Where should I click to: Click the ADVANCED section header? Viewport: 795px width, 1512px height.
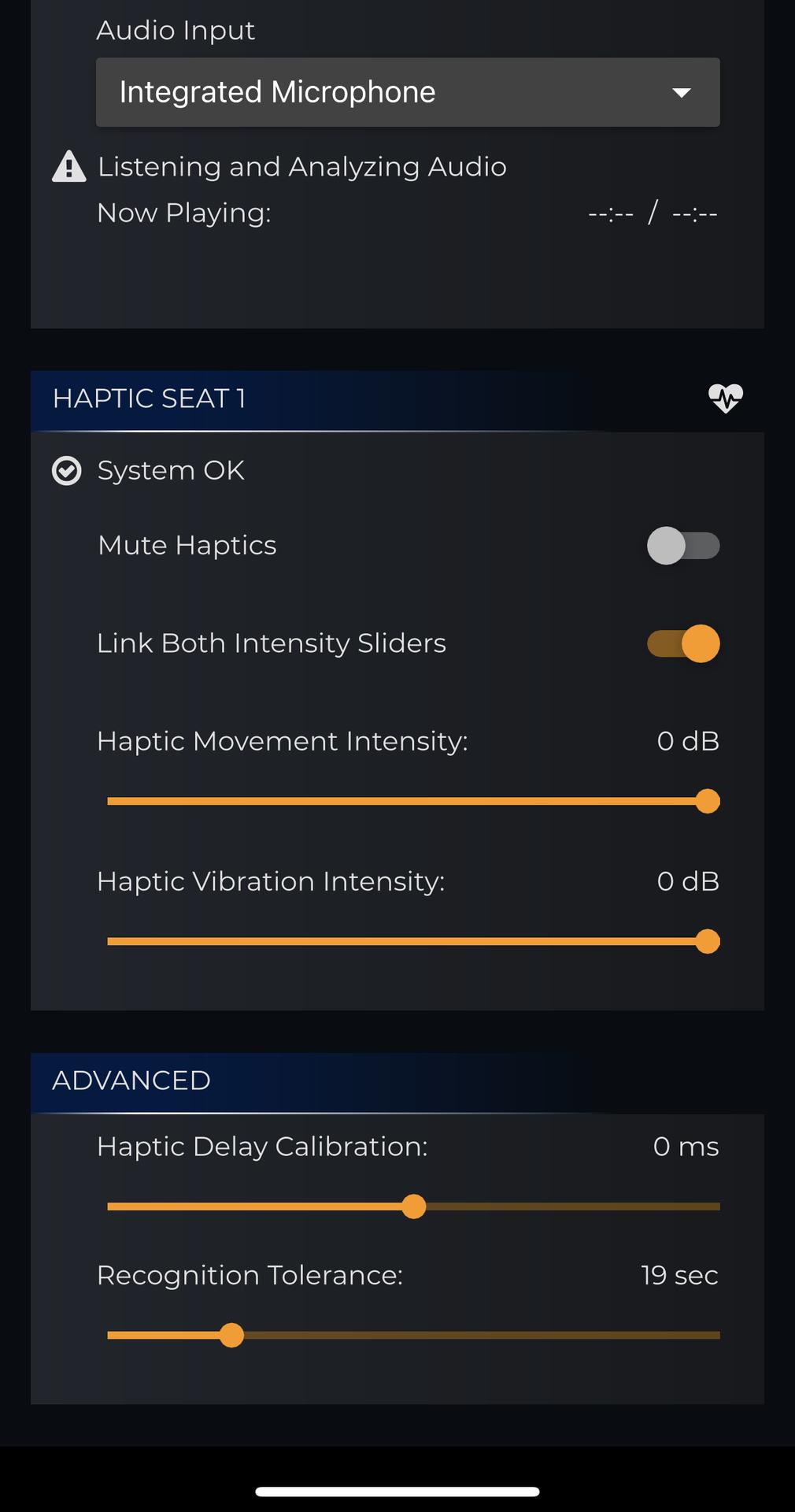click(131, 1080)
